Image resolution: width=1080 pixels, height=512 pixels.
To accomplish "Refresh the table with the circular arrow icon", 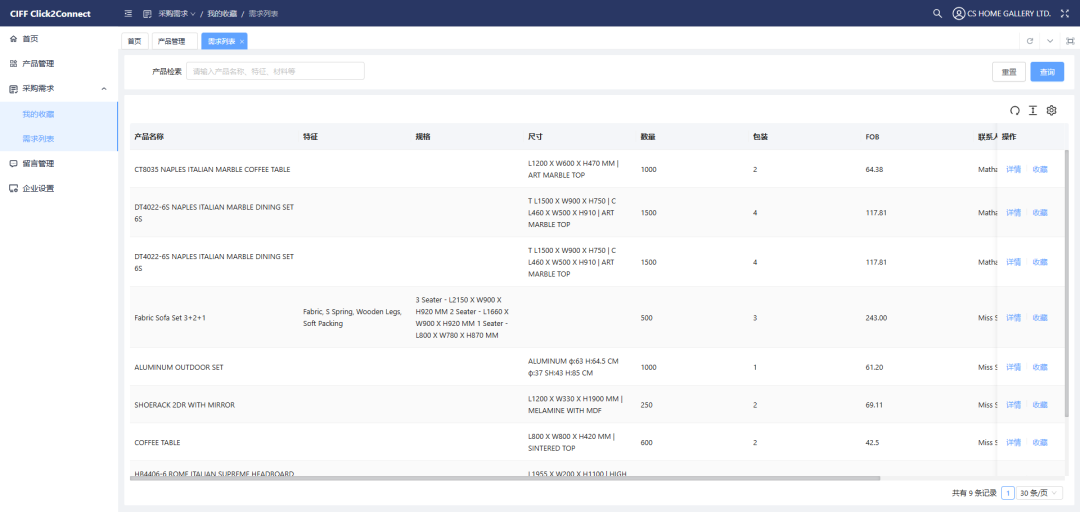I will (x=1015, y=110).
